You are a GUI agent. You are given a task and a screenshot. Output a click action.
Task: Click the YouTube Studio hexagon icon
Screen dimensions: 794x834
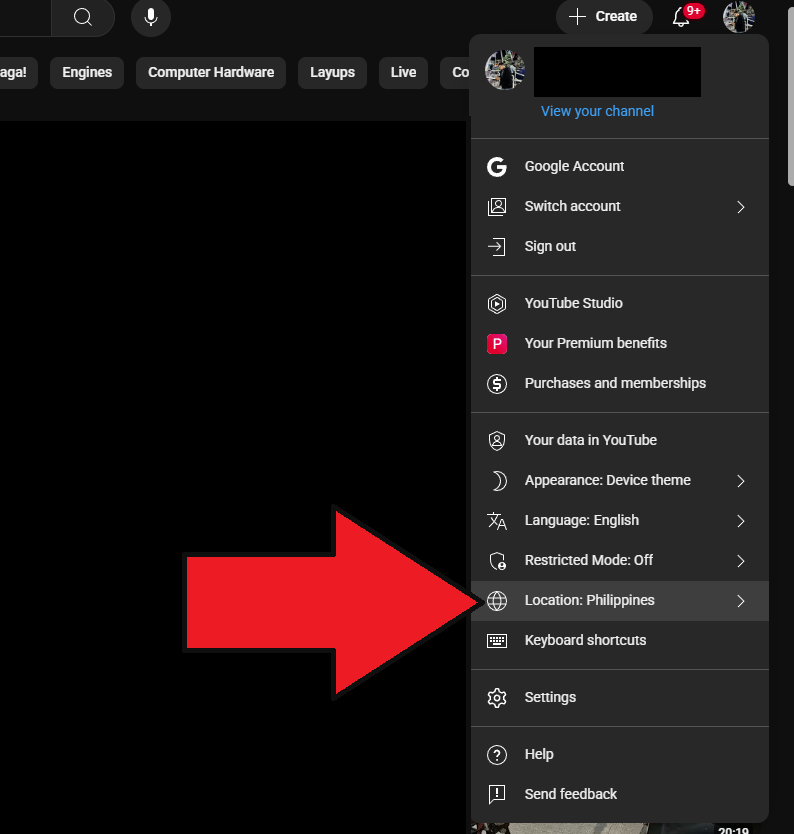[497, 303]
